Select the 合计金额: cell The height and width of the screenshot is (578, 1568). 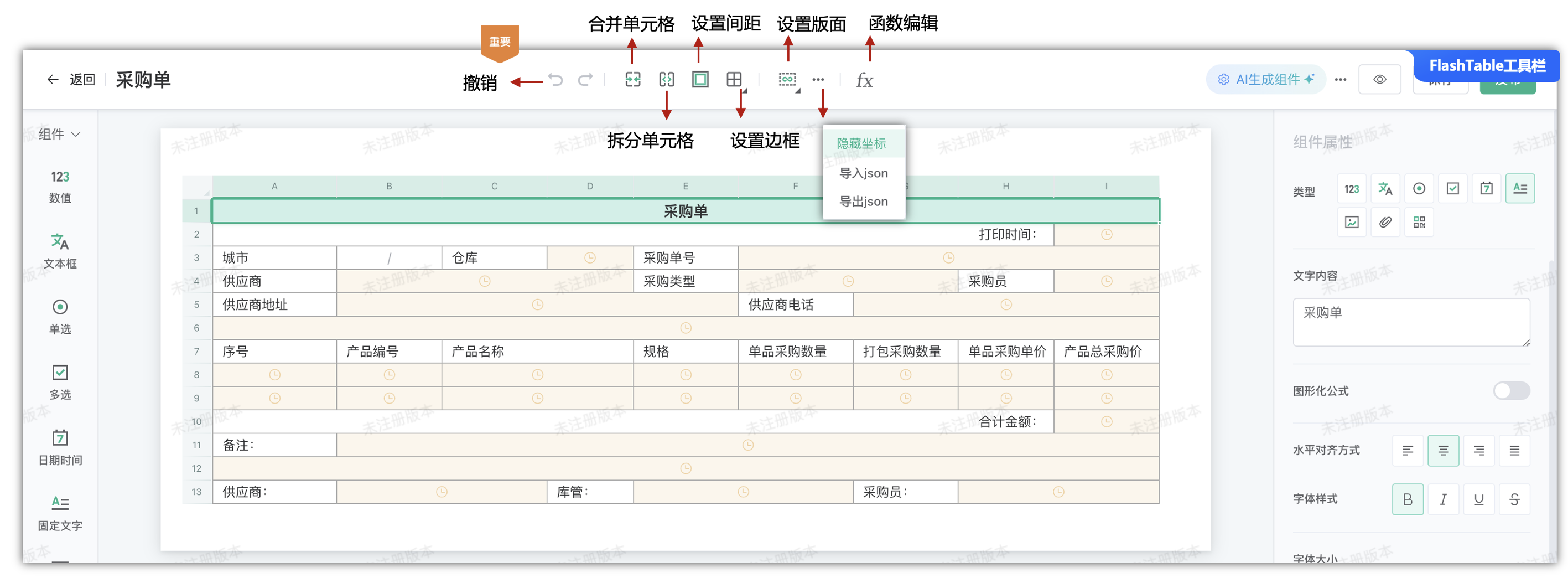click(x=633, y=421)
